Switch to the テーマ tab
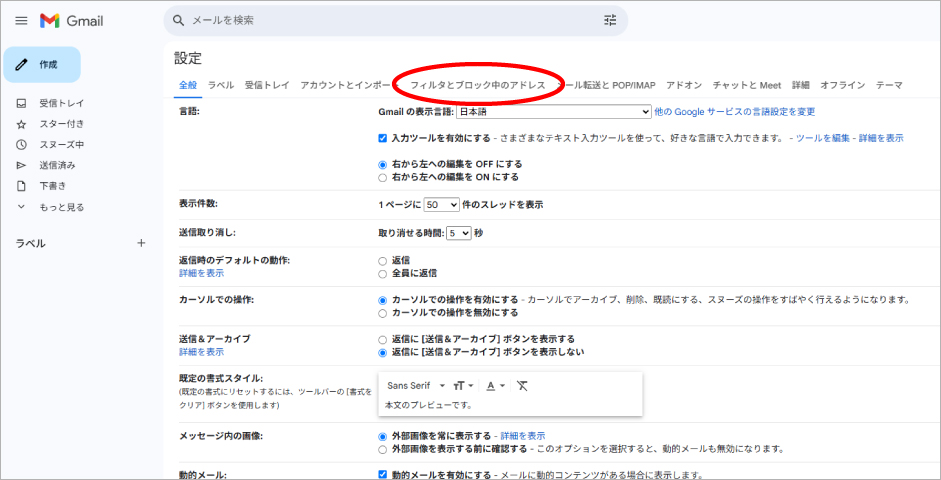Image resolution: width=941 pixels, height=480 pixels. click(x=889, y=85)
